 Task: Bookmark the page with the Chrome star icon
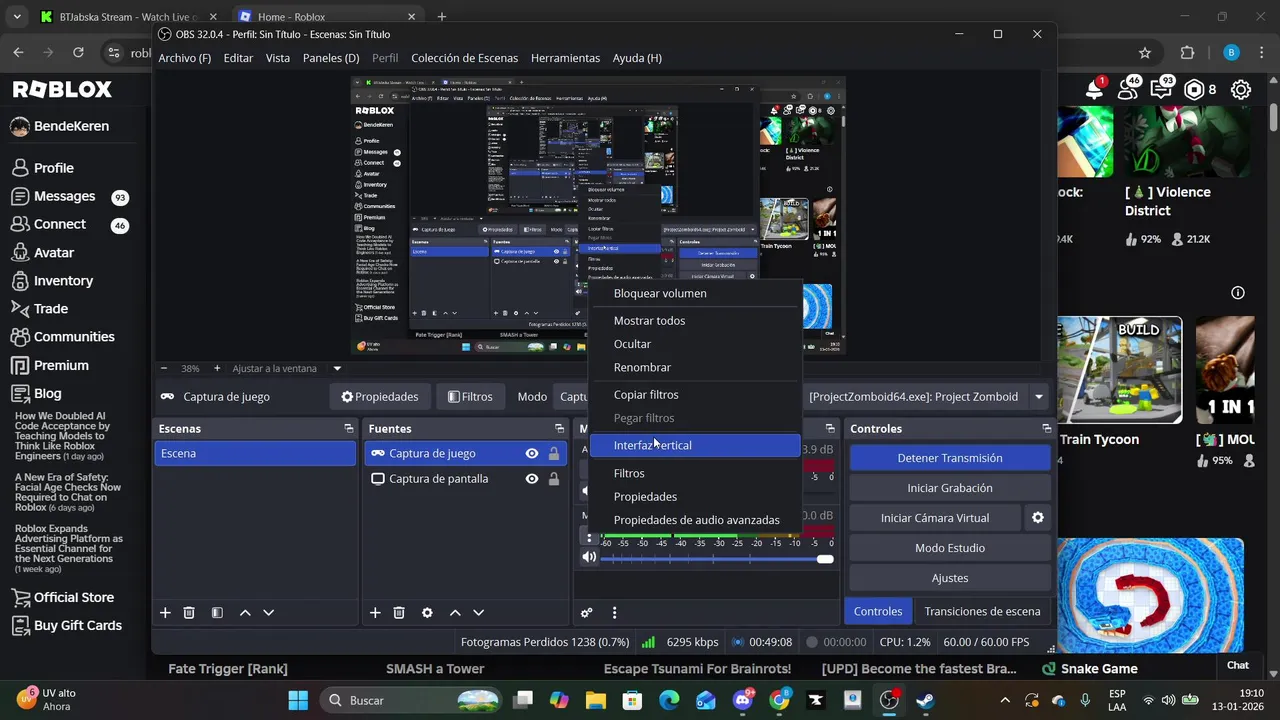pos(1145,53)
